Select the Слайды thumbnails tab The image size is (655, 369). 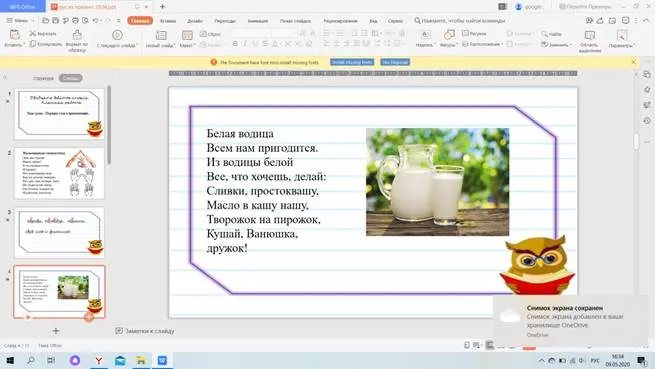70,78
